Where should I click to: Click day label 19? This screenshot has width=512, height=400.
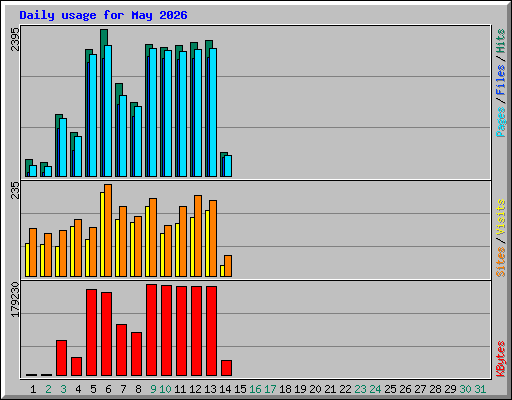click(300, 389)
